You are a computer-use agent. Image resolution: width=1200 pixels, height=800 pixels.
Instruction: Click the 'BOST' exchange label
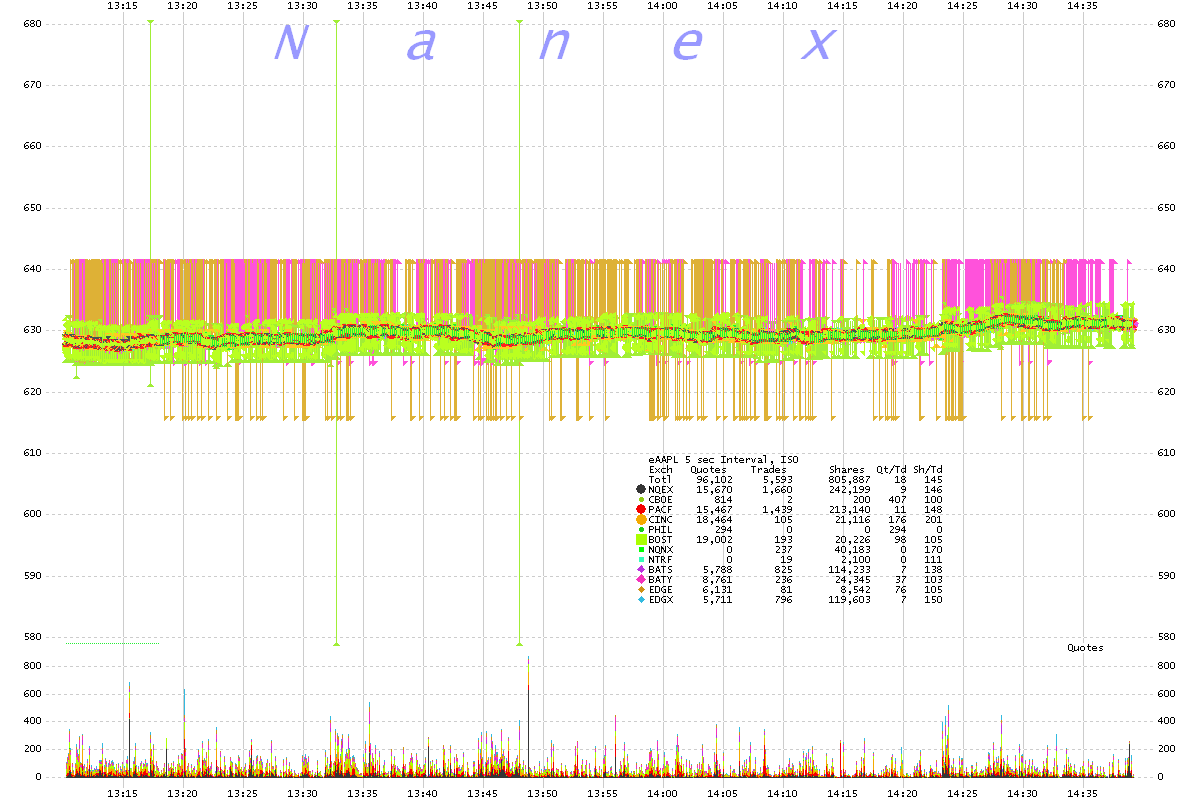coord(661,539)
